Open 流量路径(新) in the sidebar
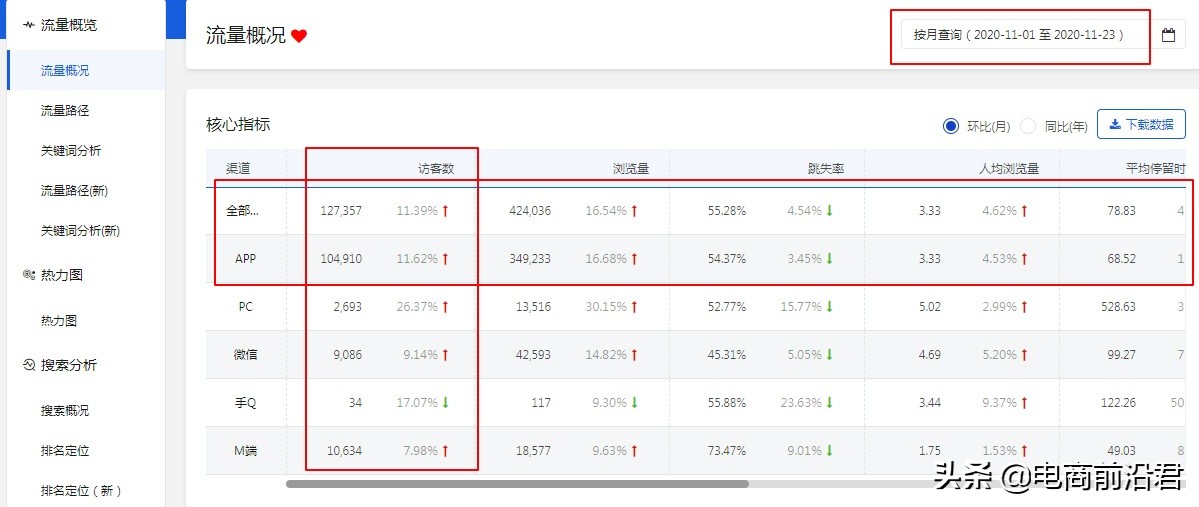The image size is (1199, 507). [74, 190]
